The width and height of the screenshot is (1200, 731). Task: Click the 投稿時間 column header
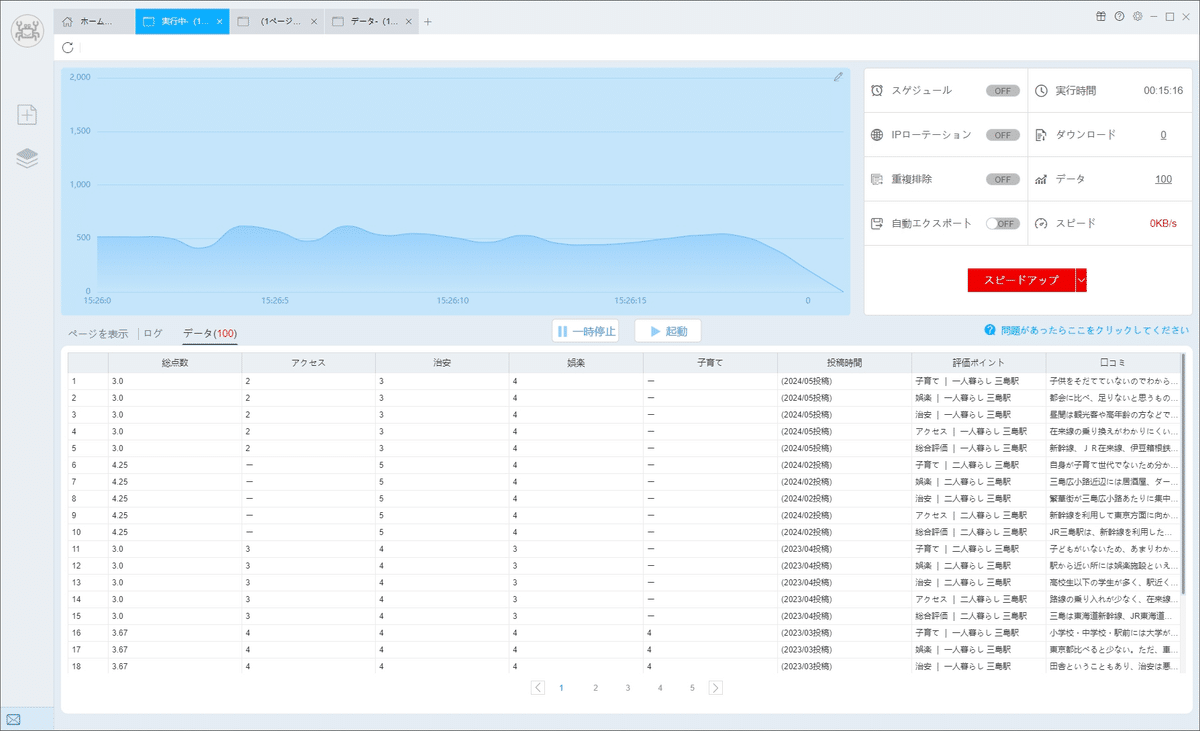pyautogui.click(x=844, y=362)
